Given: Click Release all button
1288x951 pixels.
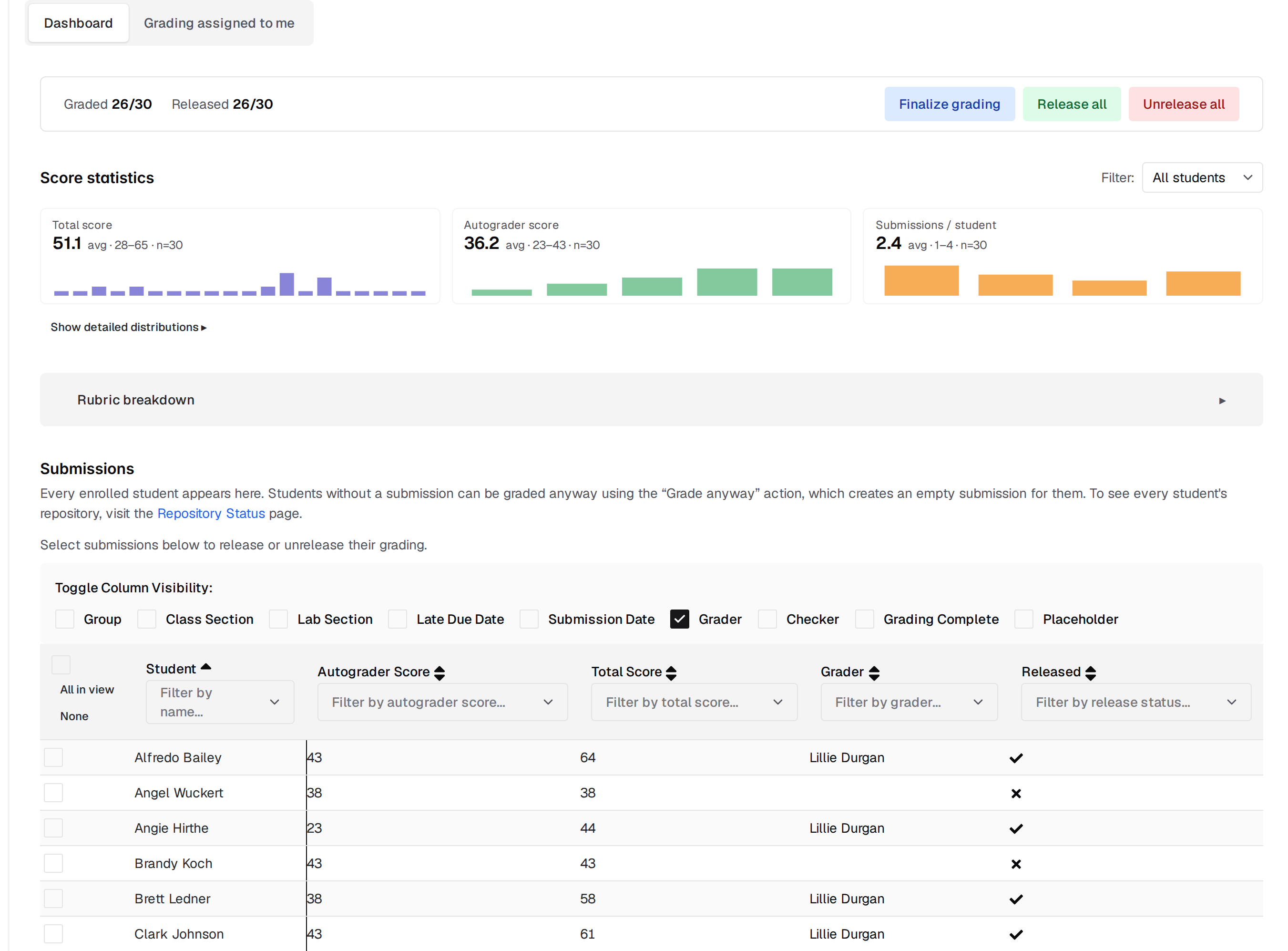Looking at the screenshot, I should [1072, 104].
